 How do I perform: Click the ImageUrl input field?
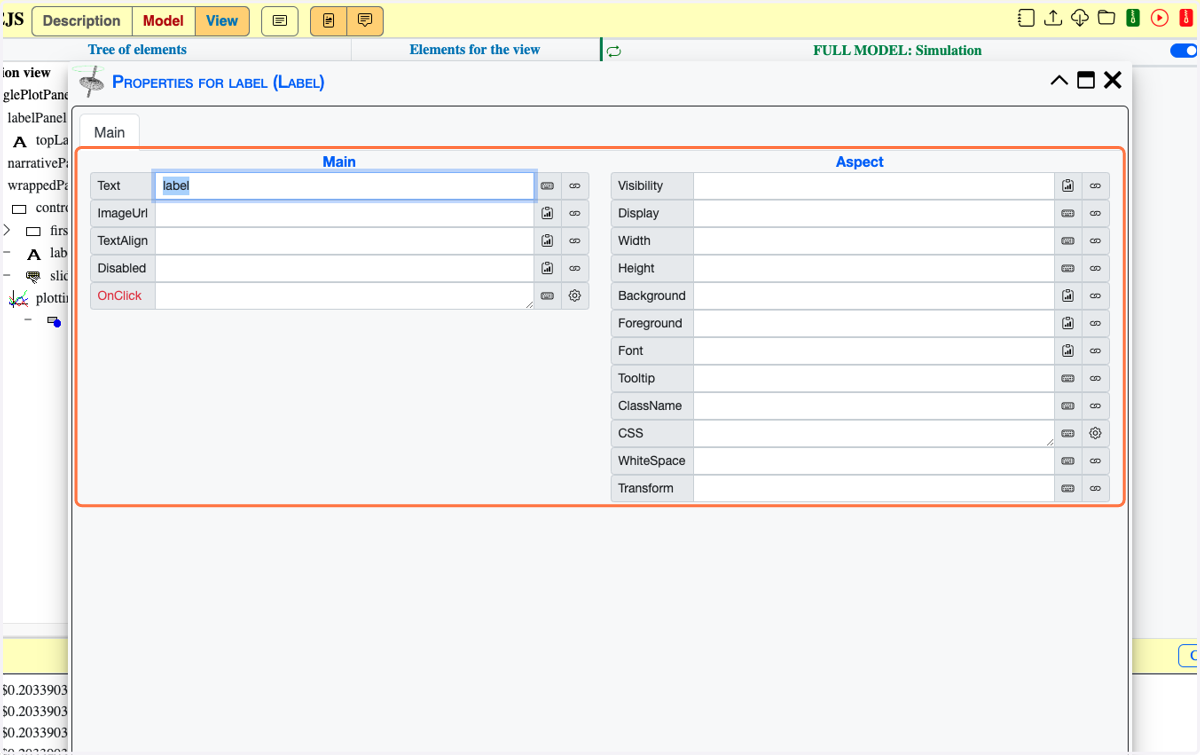(345, 213)
